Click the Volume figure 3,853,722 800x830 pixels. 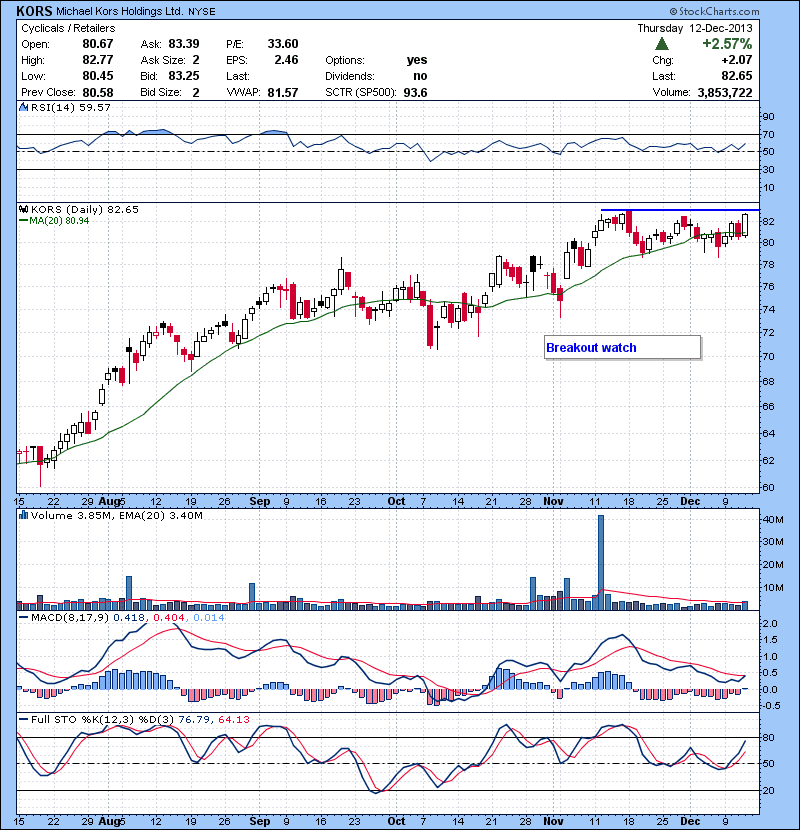point(725,93)
